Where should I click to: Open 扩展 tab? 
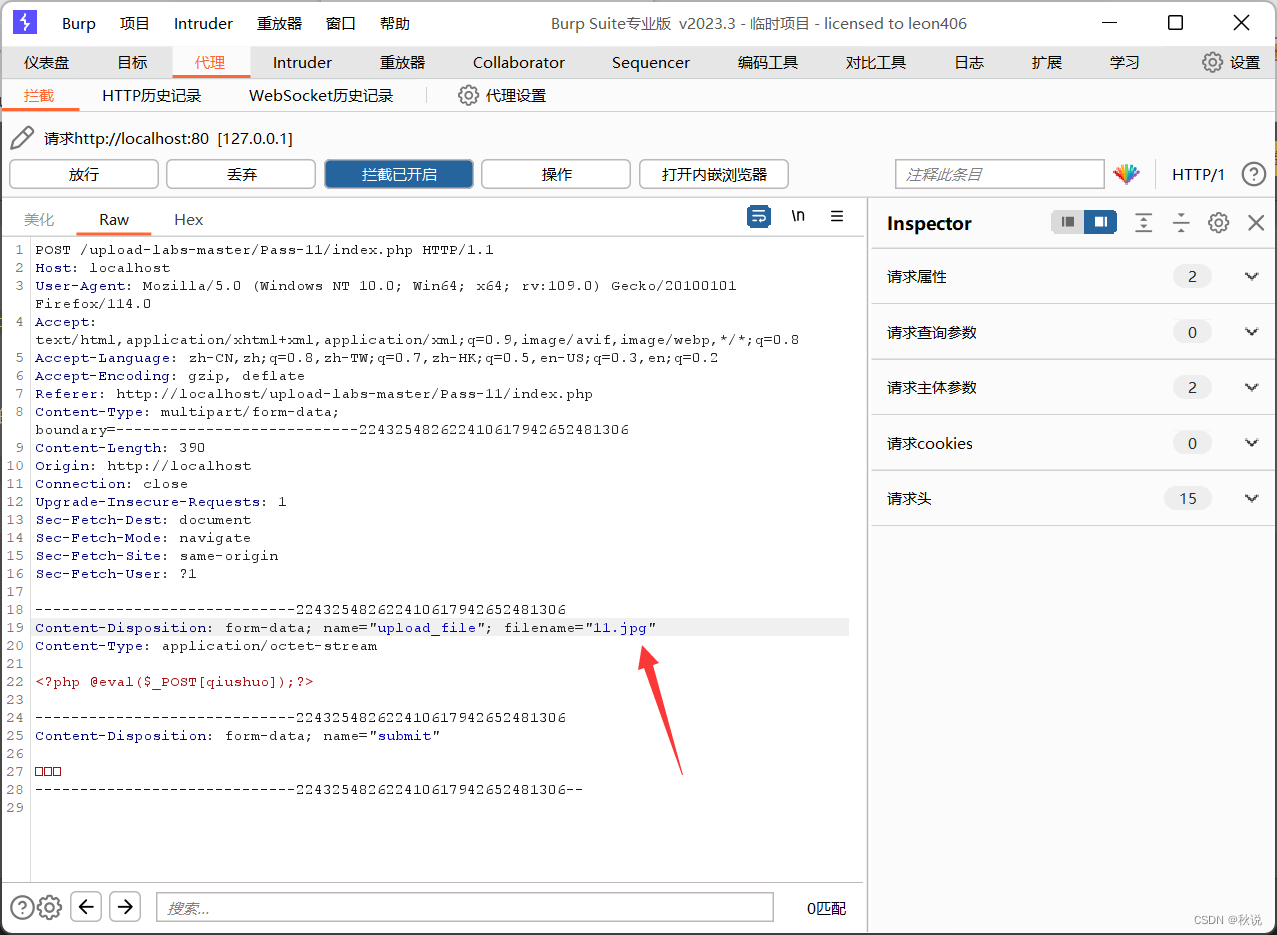[x=1047, y=62]
